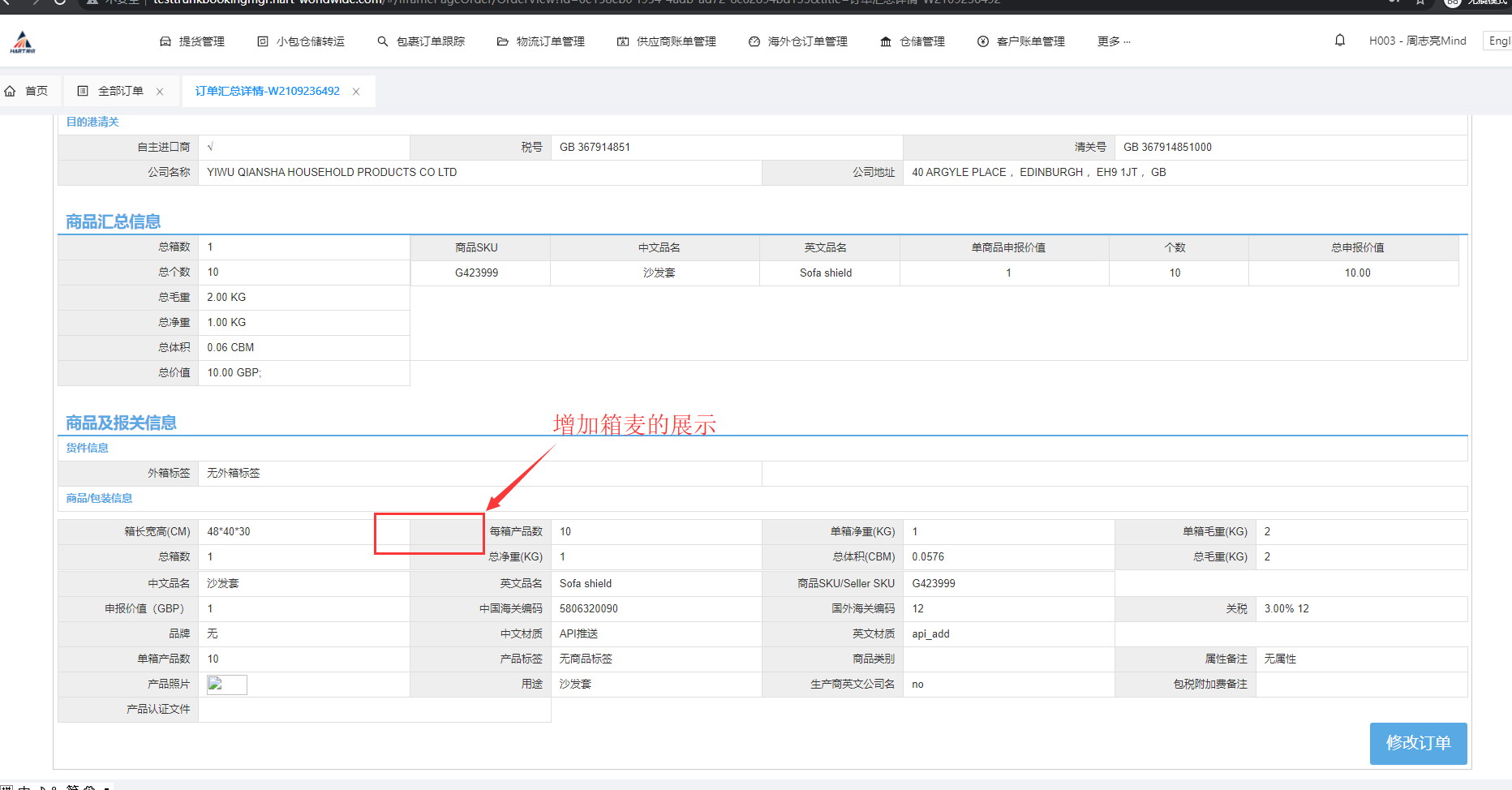Viewport: 1512px width, 790px height.
Task: Click the 修改订单 button
Action: click(1418, 743)
